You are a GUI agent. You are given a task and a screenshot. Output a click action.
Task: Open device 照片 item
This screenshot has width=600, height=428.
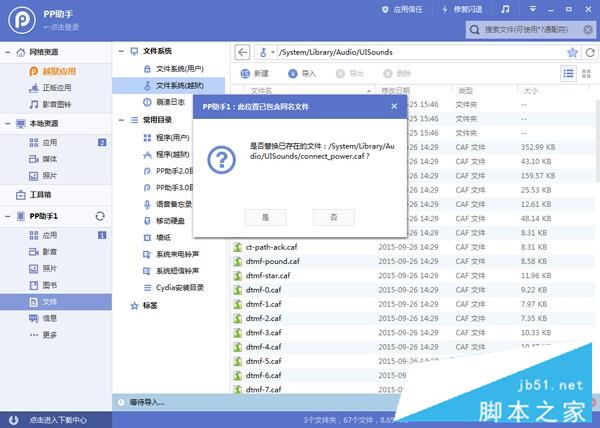[x=44, y=269]
